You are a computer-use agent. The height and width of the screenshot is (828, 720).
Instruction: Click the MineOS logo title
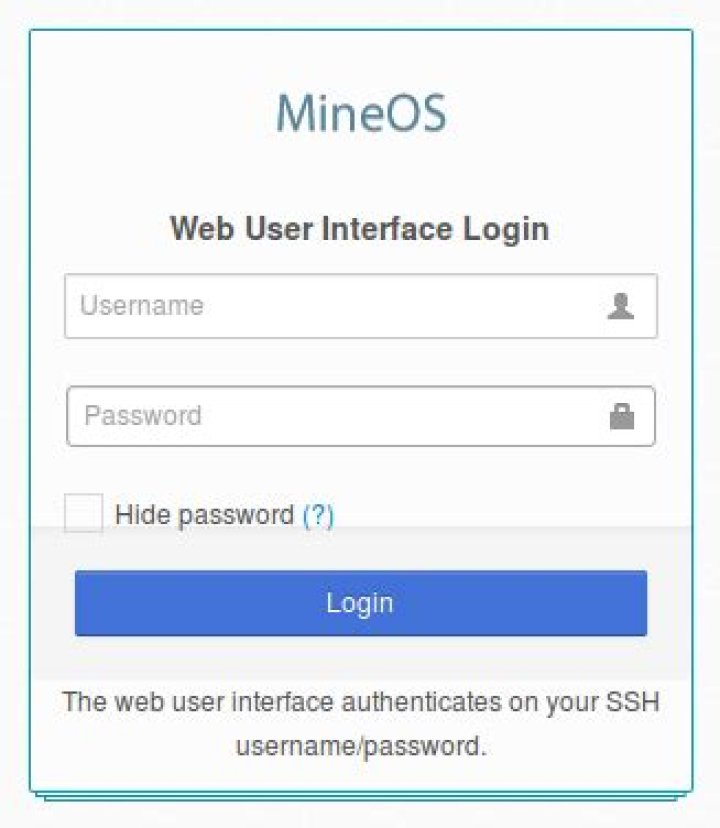361,113
